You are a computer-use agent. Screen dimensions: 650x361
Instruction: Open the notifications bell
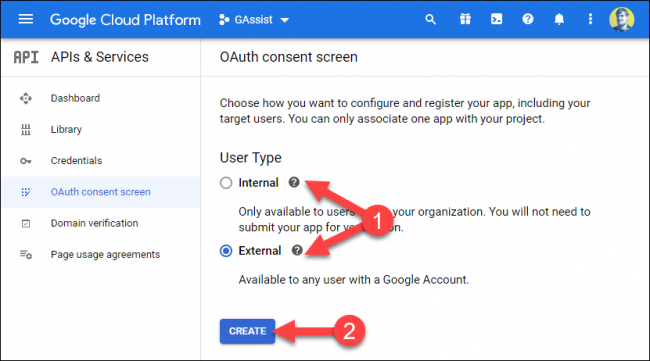point(559,19)
